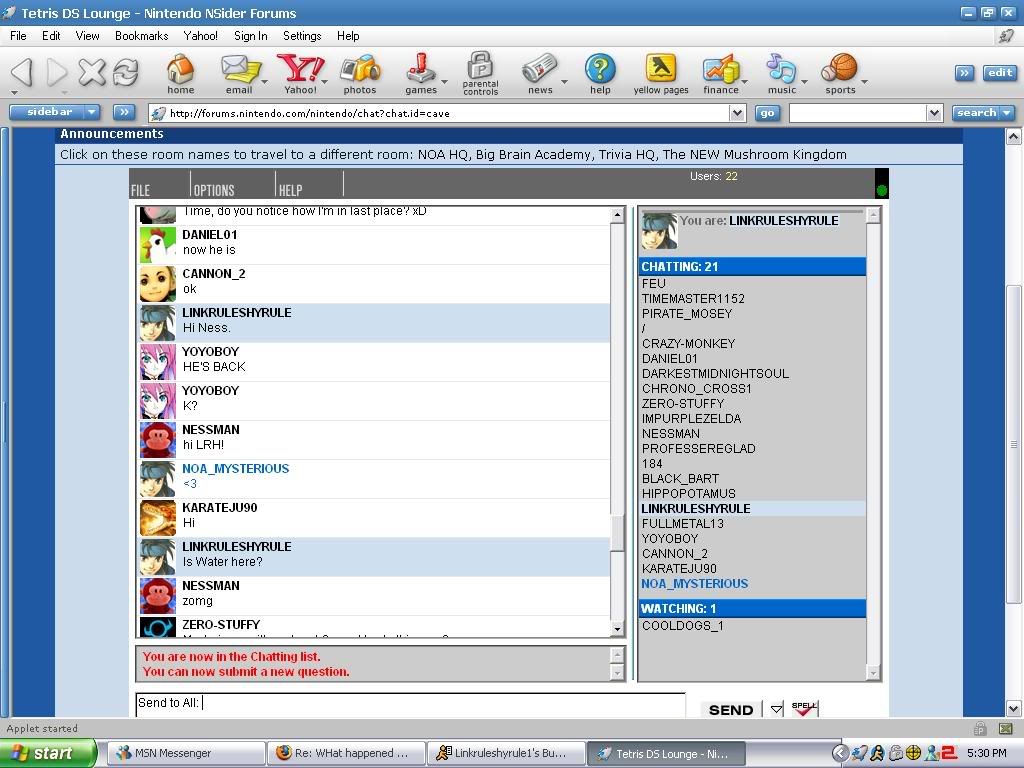Open the address bar URL dropdown
Image resolution: width=1024 pixels, height=768 pixels.
tap(737, 113)
